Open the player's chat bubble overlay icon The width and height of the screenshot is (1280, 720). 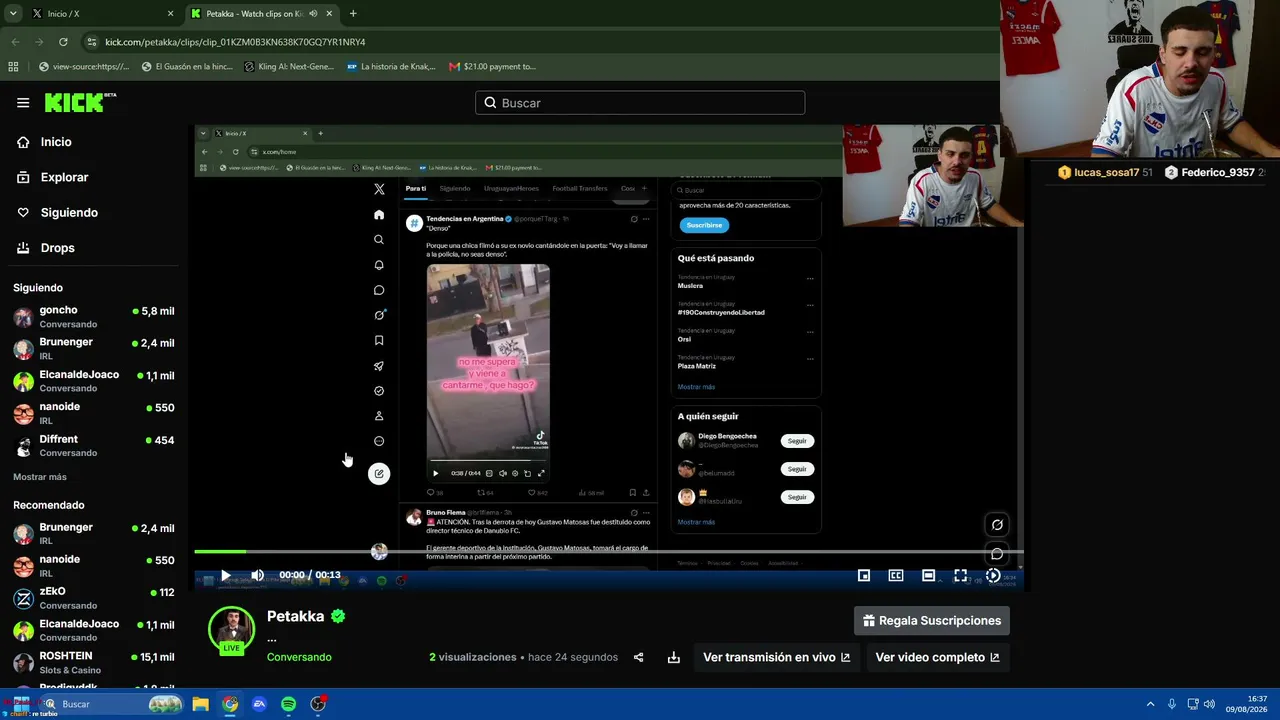[997, 554]
